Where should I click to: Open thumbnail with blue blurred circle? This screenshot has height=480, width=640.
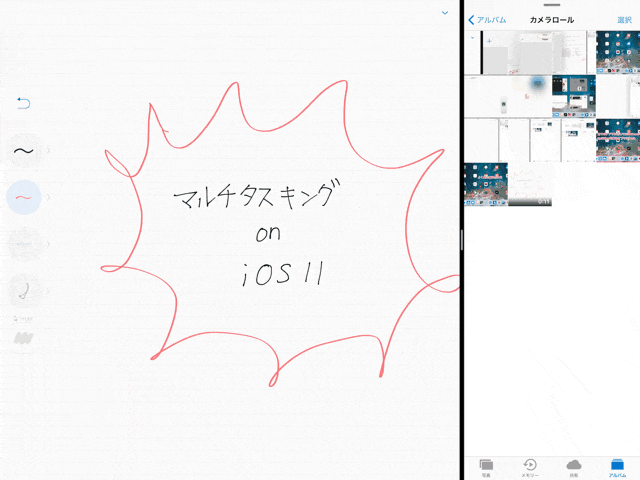pyautogui.click(x=530, y=96)
